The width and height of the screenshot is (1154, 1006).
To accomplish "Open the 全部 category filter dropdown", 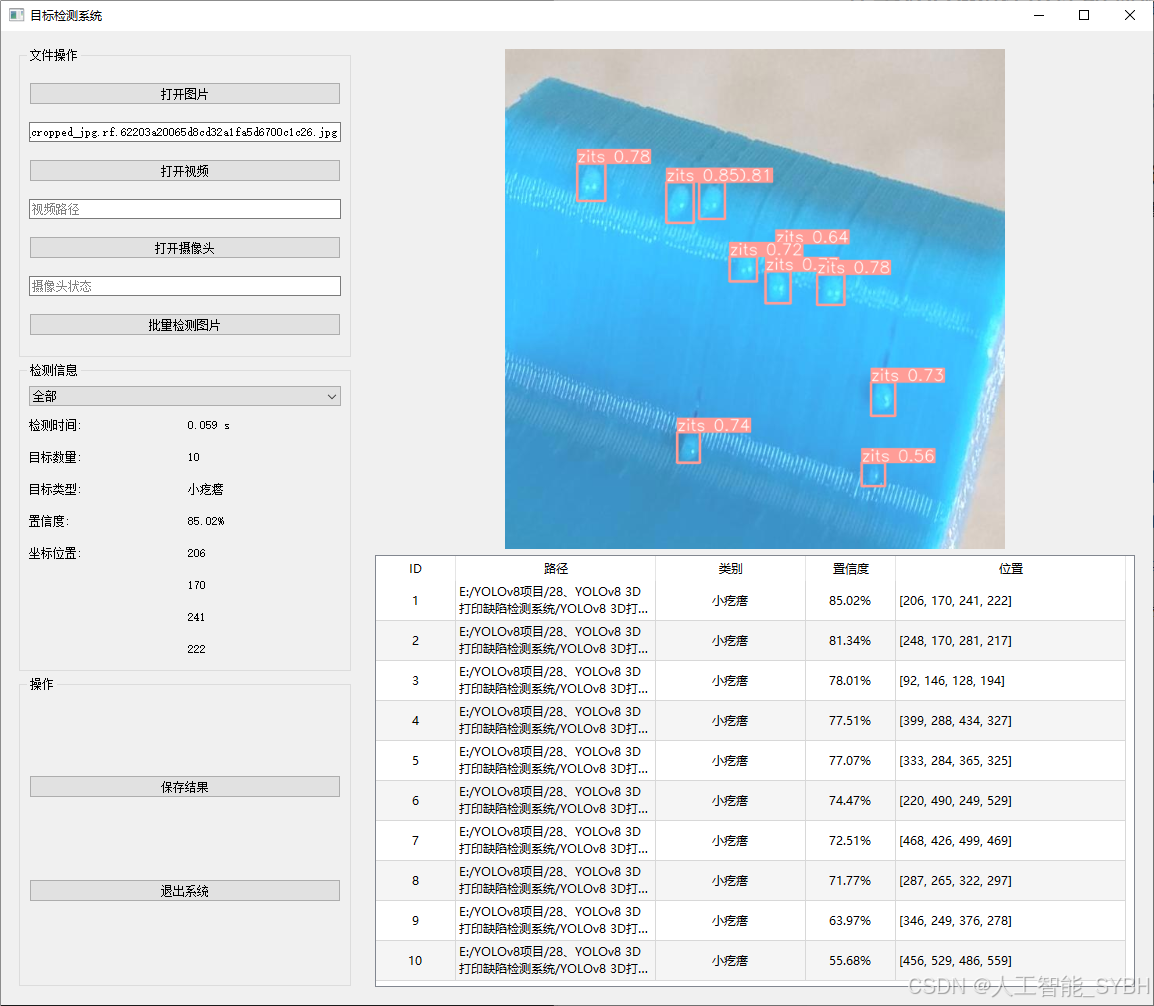I will click(184, 396).
